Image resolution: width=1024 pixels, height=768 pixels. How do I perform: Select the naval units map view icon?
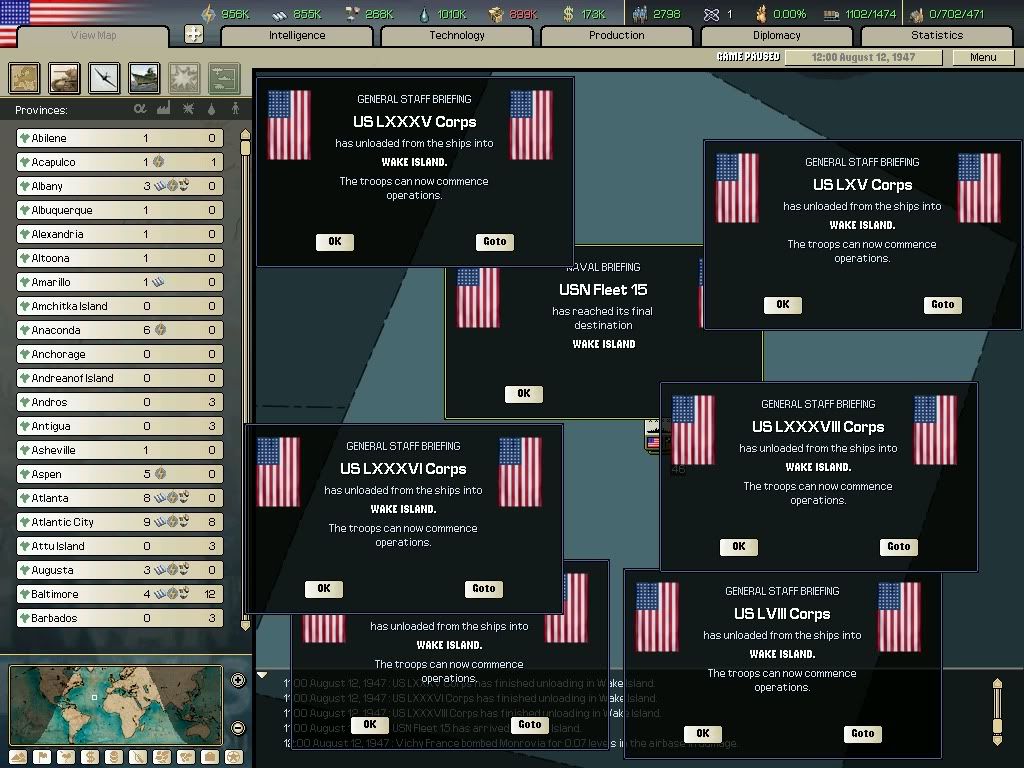click(143, 78)
